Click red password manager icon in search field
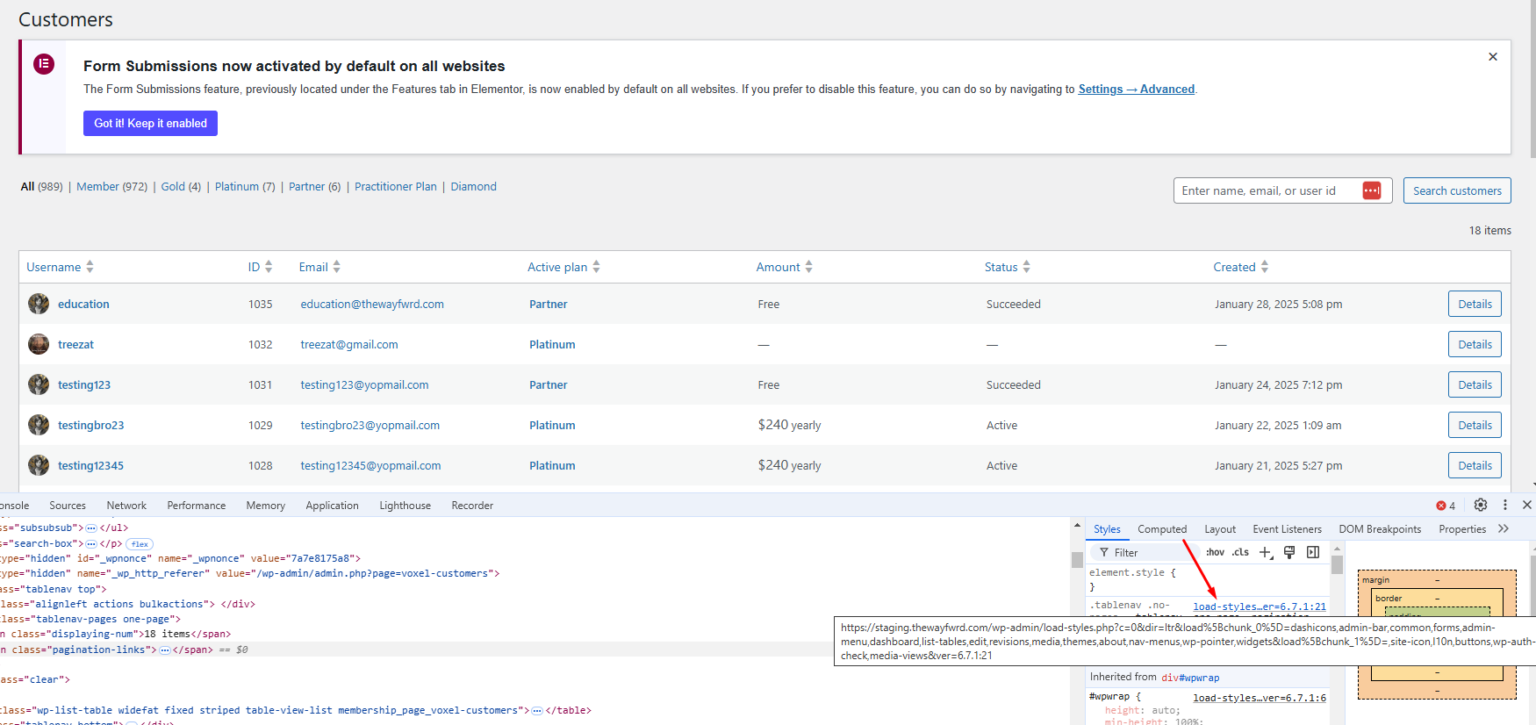Viewport: 1536px width, 725px height. [x=1371, y=191]
